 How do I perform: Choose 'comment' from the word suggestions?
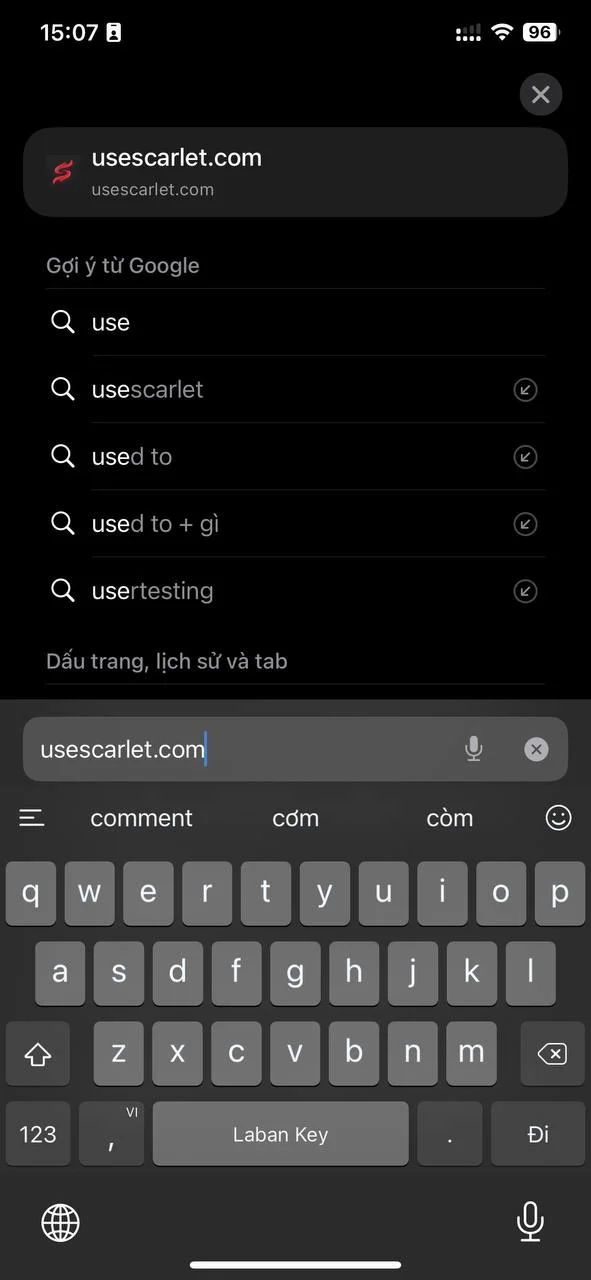pyautogui.click(x=141, y=818)
